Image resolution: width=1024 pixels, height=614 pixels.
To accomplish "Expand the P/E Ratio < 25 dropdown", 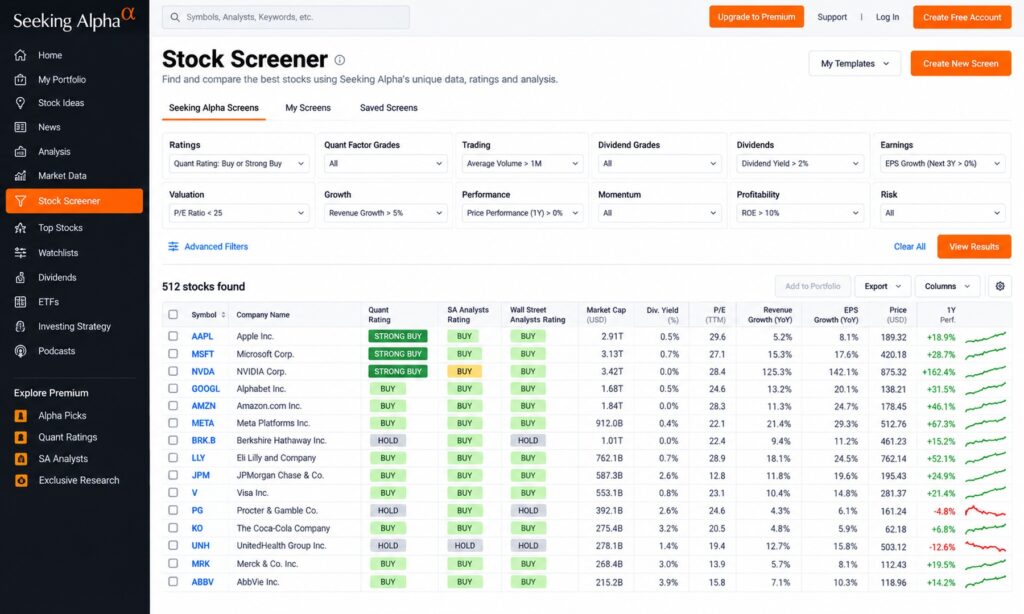I will [x=238, y=213].
